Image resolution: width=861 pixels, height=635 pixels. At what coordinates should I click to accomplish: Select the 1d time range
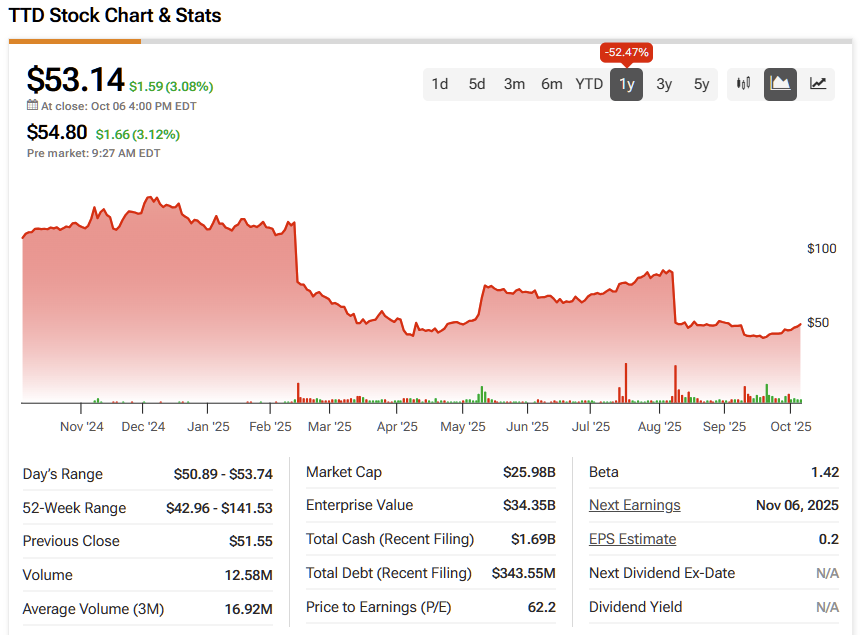[x=440, y=84]
